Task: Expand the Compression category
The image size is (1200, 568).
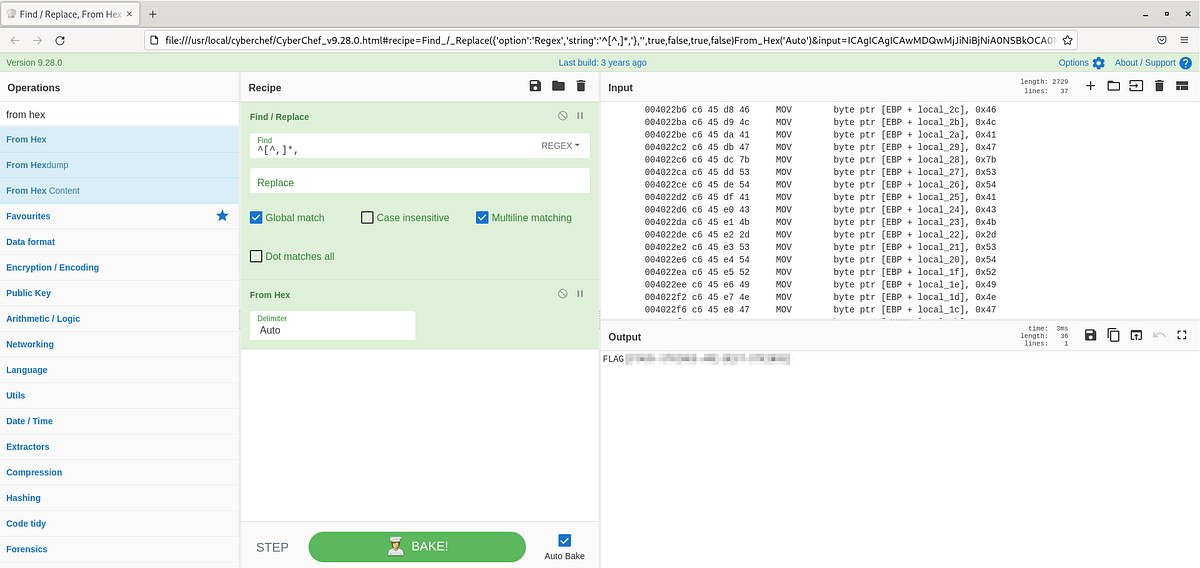Action: 120,472
